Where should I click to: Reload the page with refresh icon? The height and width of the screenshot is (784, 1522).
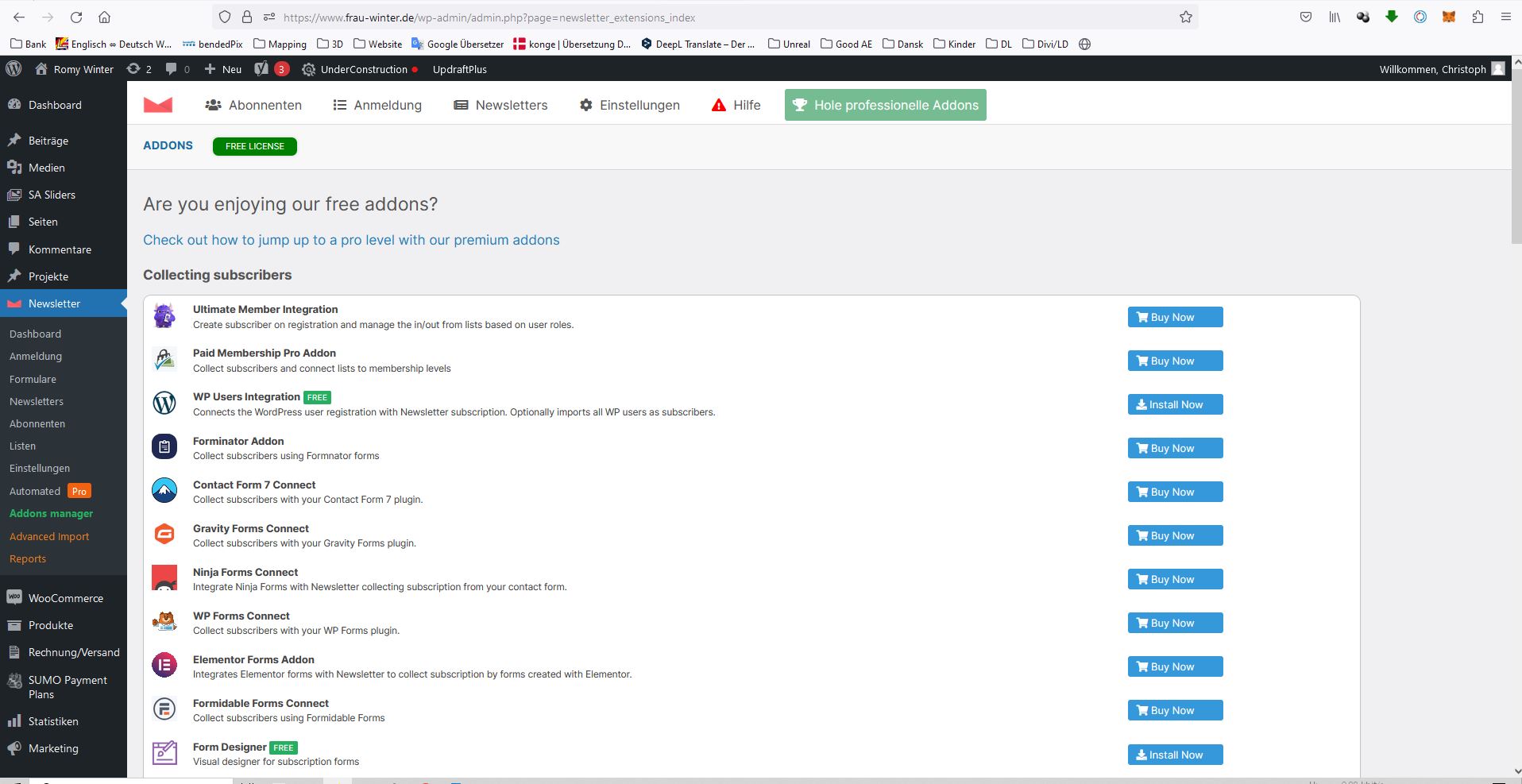pos(76,17)
